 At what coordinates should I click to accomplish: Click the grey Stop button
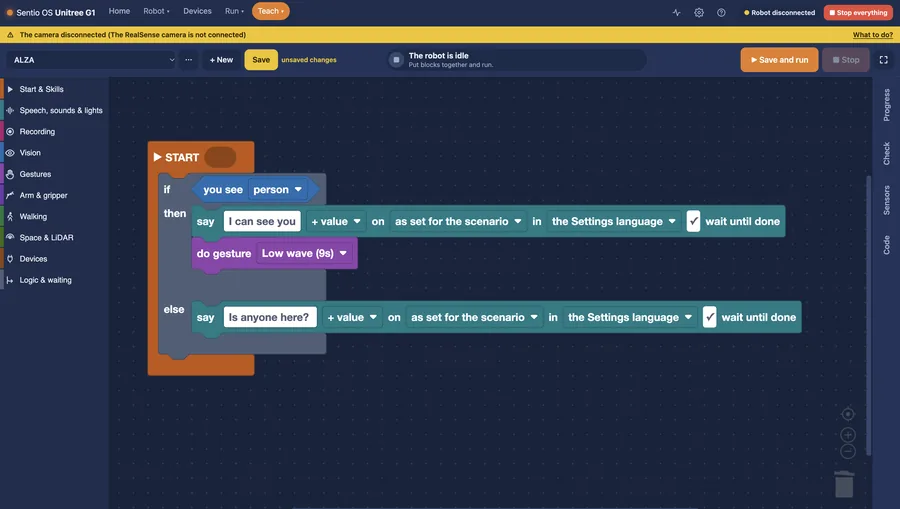(x=845, y=60)
